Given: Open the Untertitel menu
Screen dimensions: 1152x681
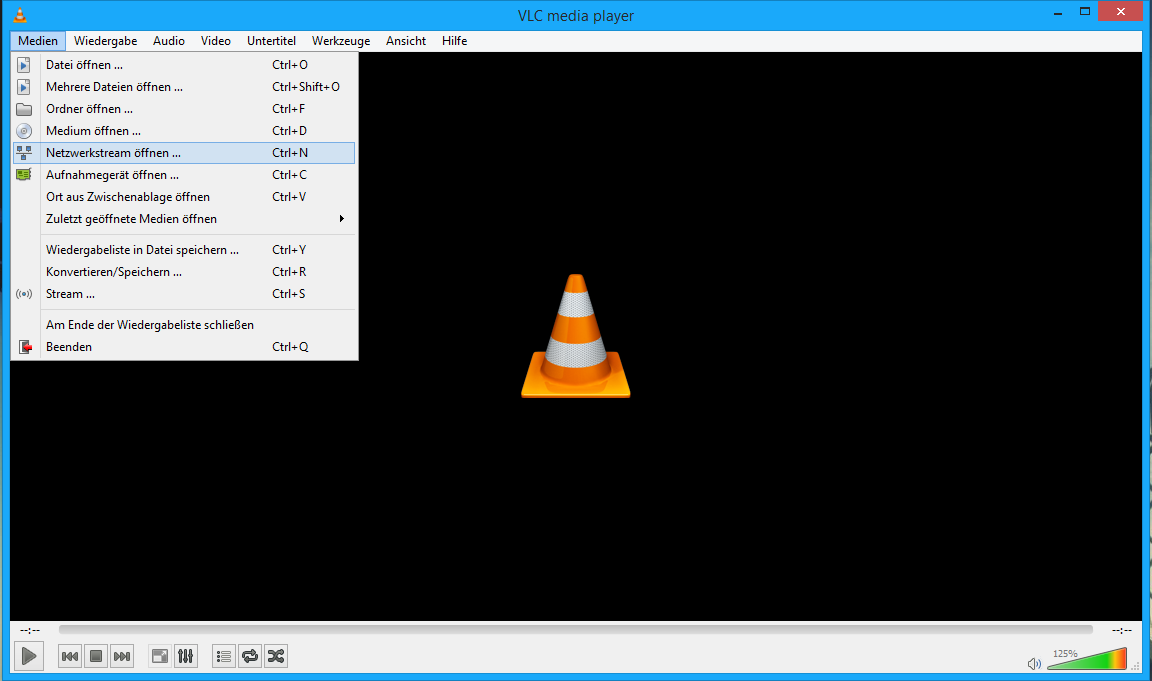Looking at the screenshot, I should point(271,41).
